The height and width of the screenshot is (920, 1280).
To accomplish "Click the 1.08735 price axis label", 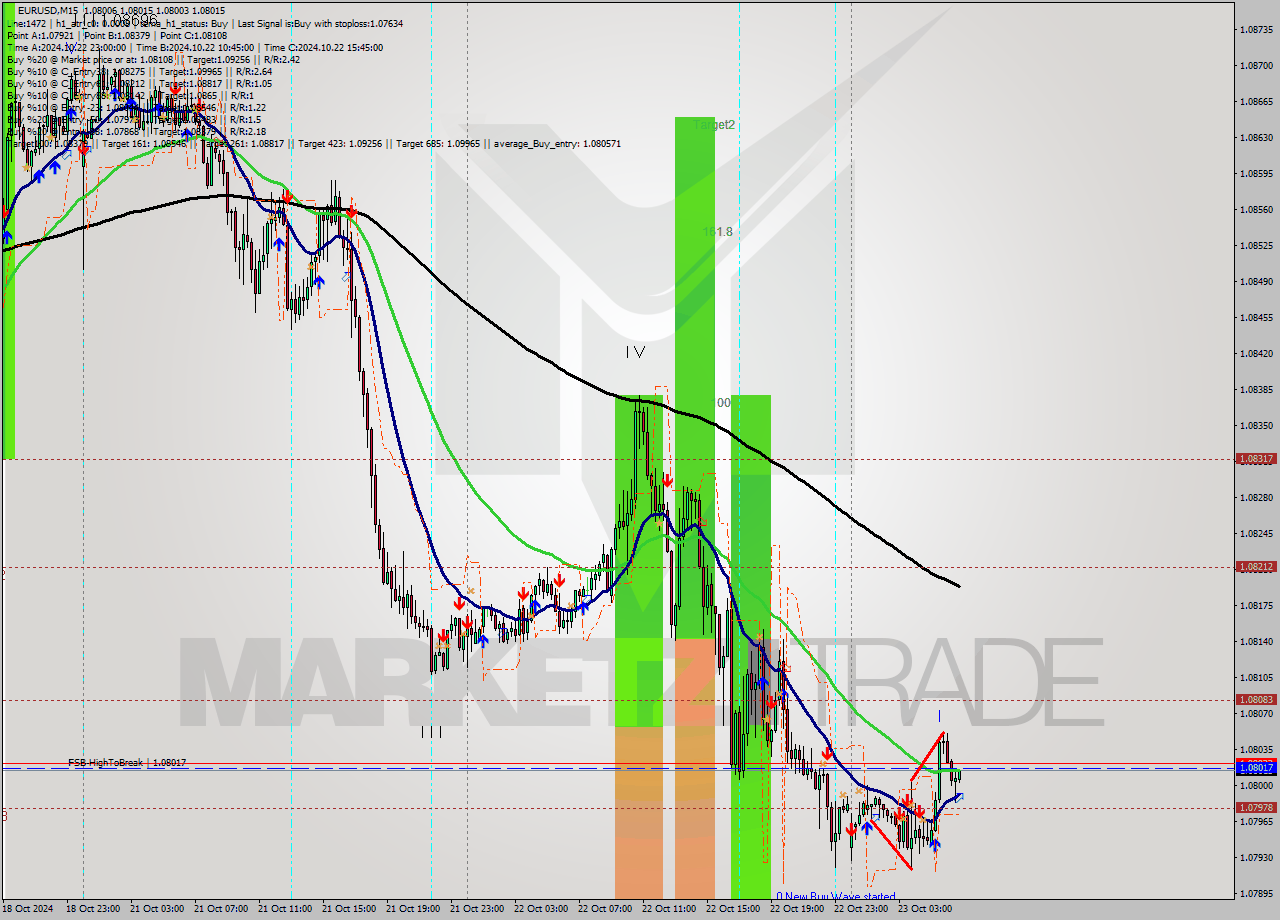I will point(1256,30).
